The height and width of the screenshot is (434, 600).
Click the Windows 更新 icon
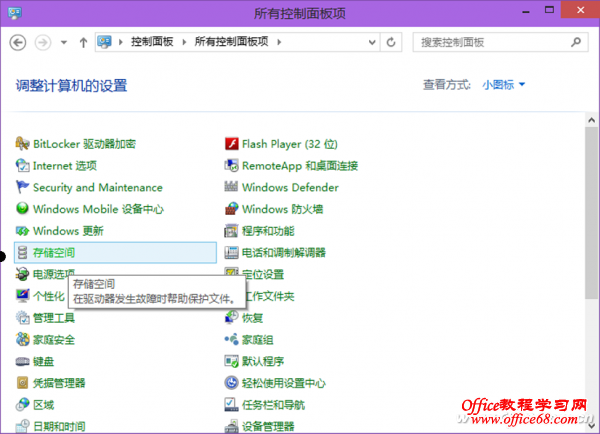point(22,231)
